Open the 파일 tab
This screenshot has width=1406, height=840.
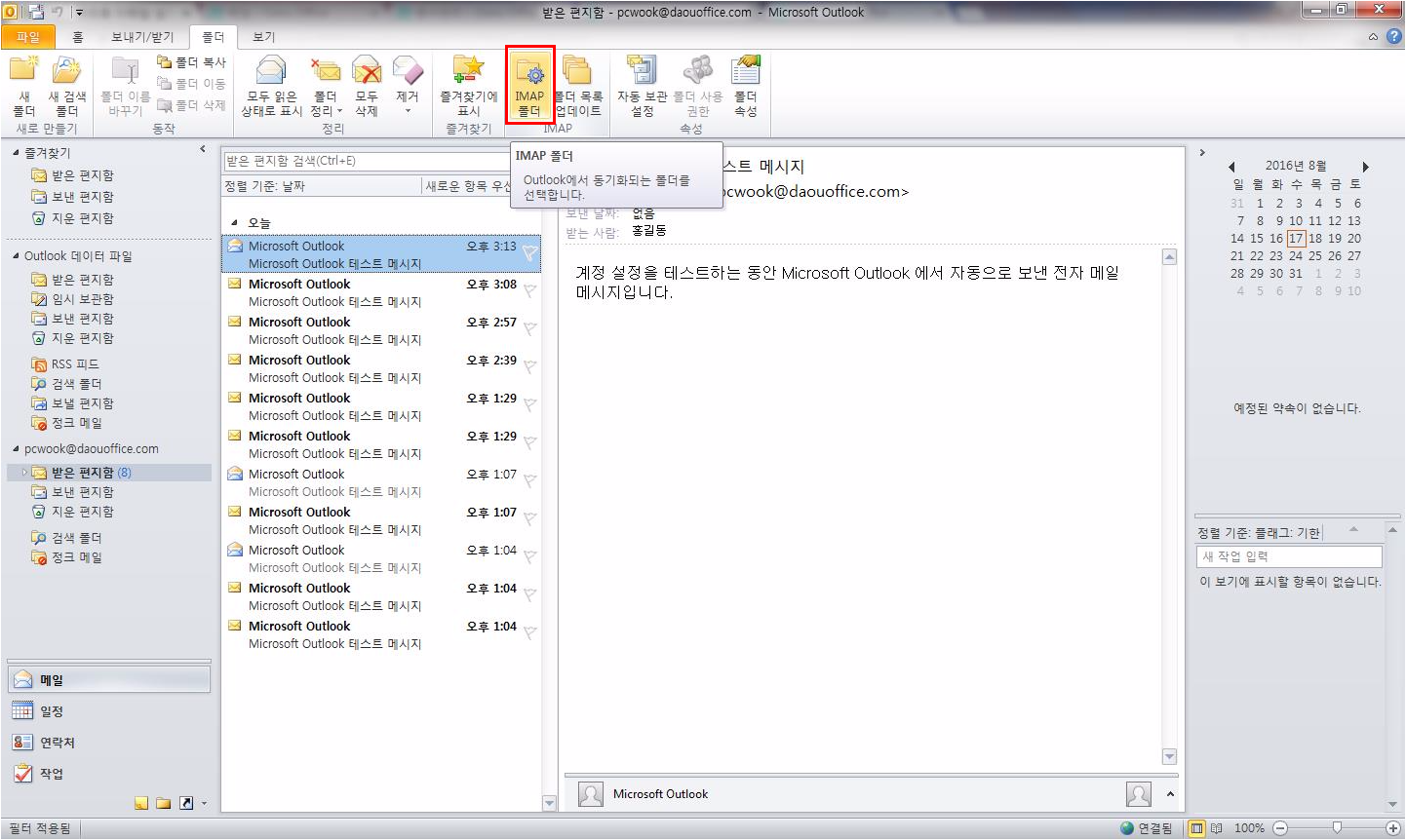point(27,37)
